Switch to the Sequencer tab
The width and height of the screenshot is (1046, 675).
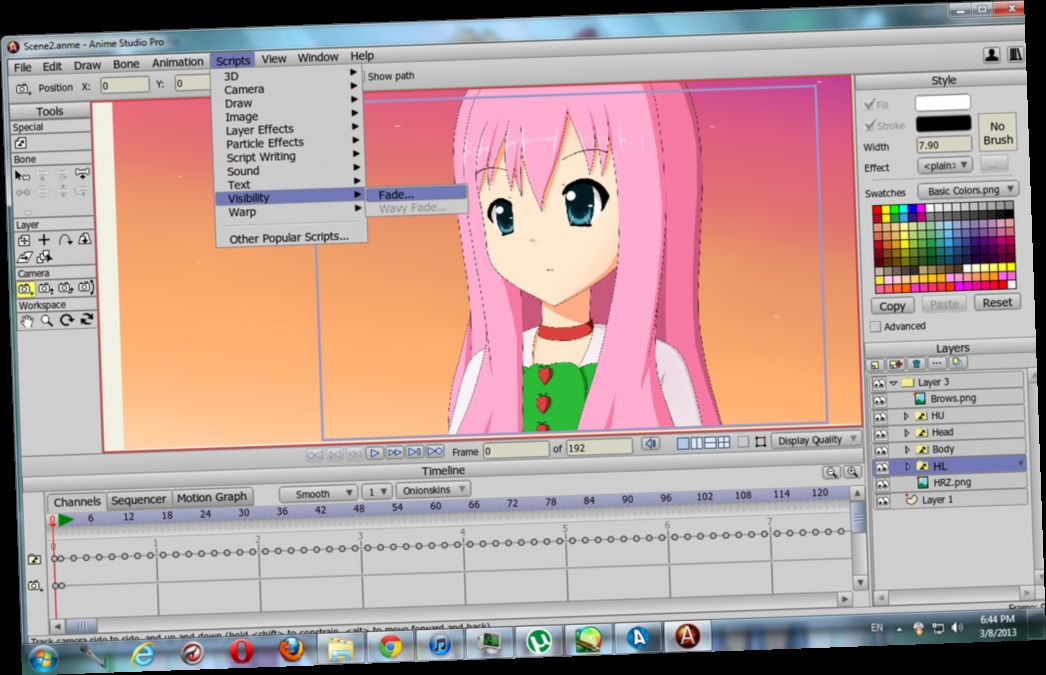tap(138, 500)
